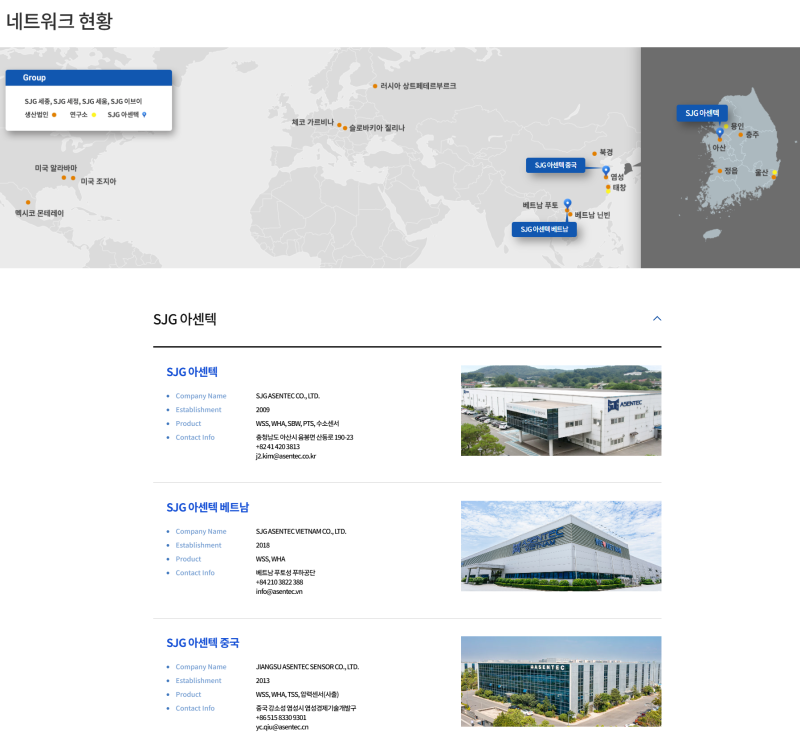Select the Russia Saint Petersburg map dot
Screen dimensions: 800x753
point(375,86)
